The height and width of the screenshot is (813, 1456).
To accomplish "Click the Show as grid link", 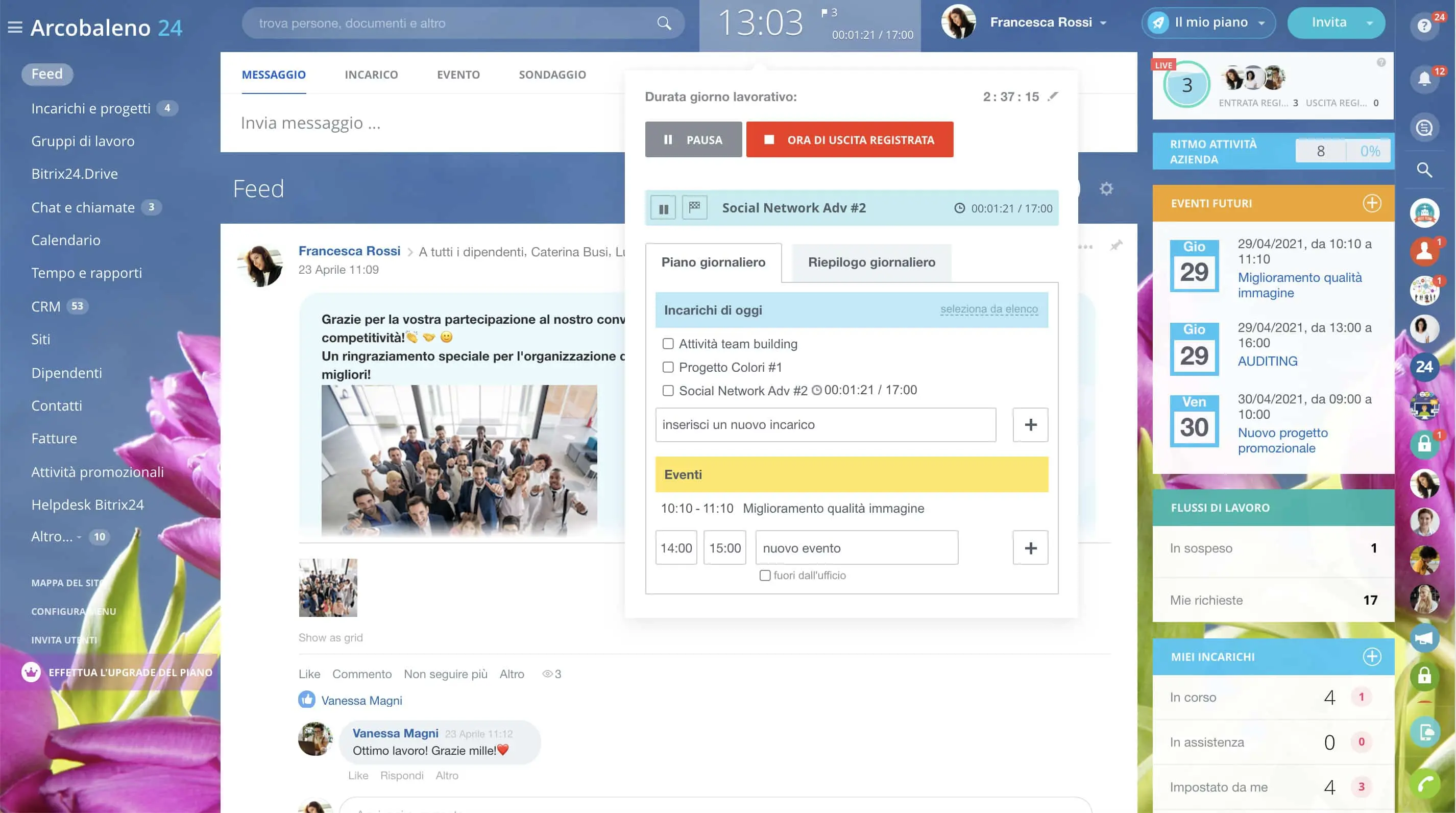I will point(331,637).
